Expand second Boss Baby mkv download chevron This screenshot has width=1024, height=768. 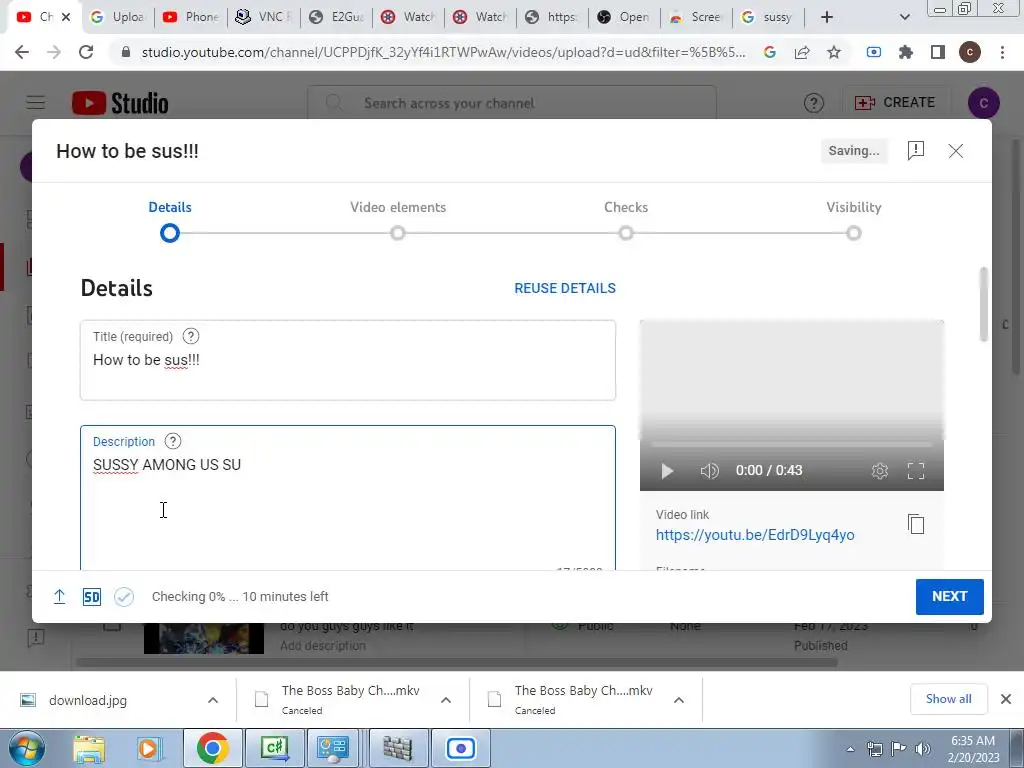point(679,700)
